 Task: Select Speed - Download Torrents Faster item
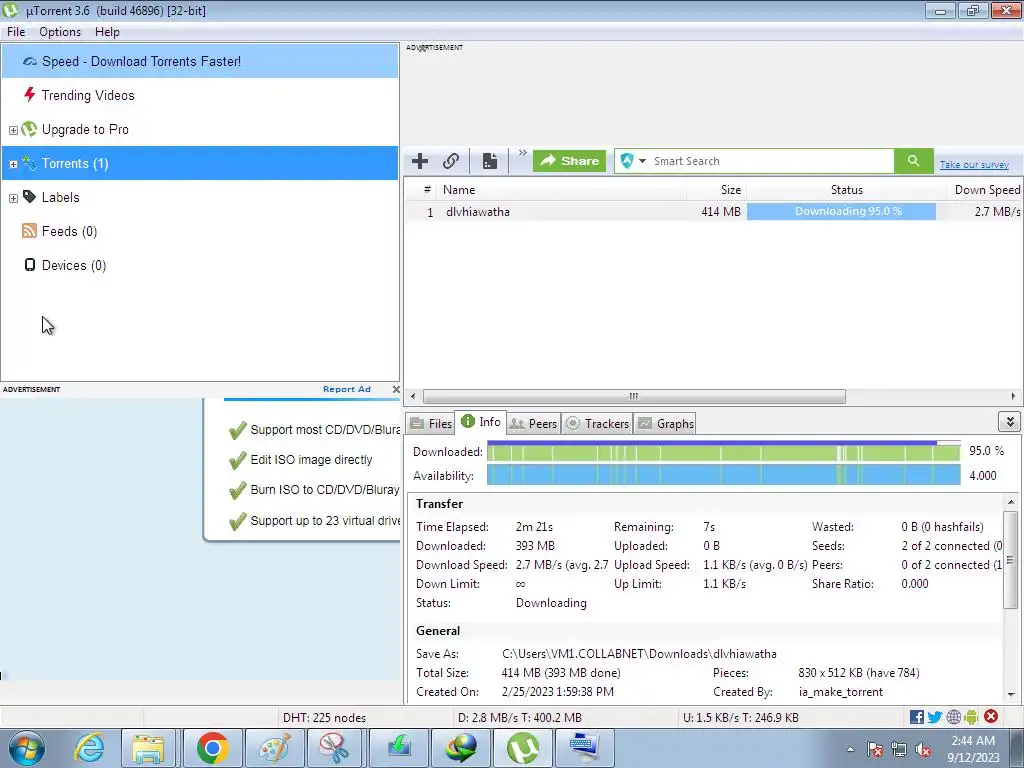200,61
